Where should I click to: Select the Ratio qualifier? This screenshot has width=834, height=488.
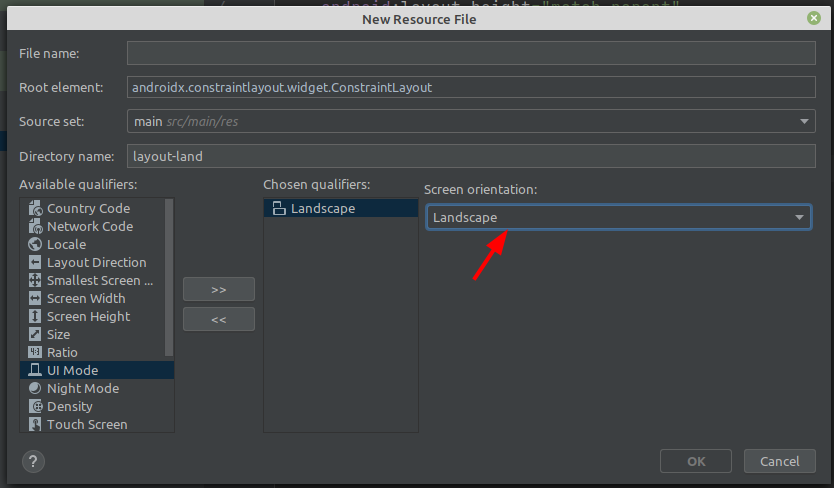[x=62, y=353]
